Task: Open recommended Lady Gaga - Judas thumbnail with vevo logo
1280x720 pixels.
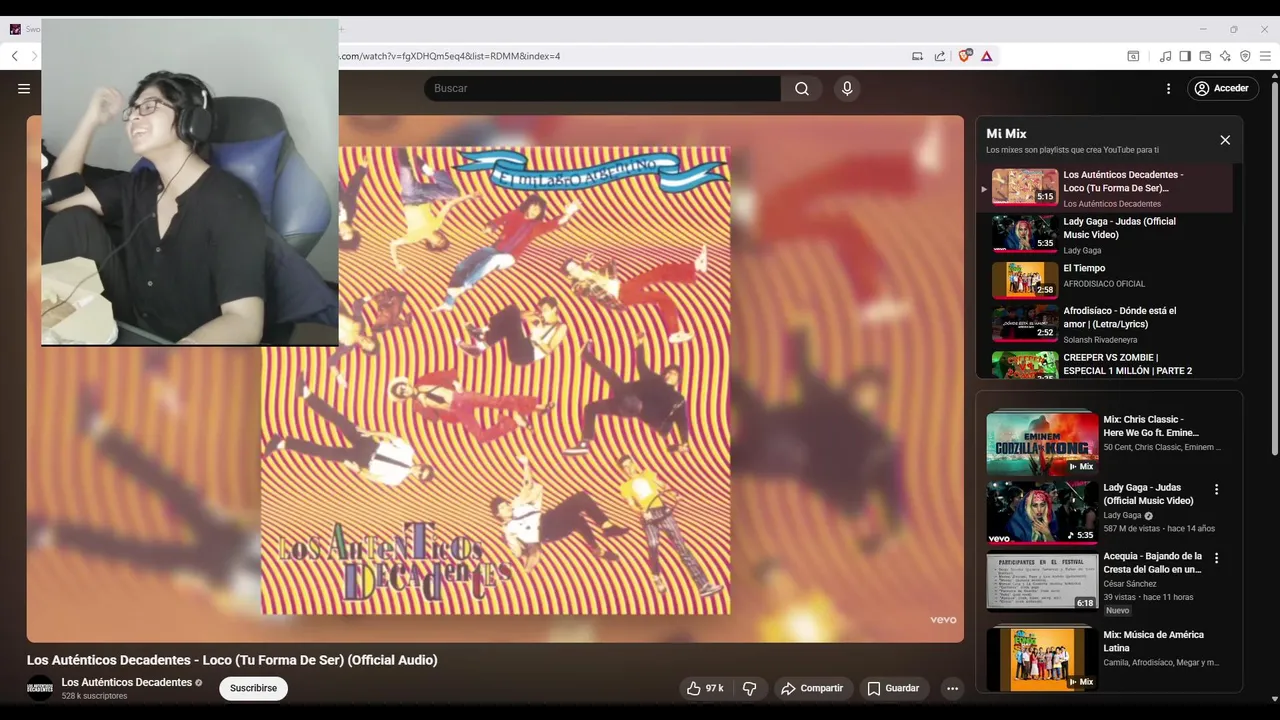Action: (1042, 512)
